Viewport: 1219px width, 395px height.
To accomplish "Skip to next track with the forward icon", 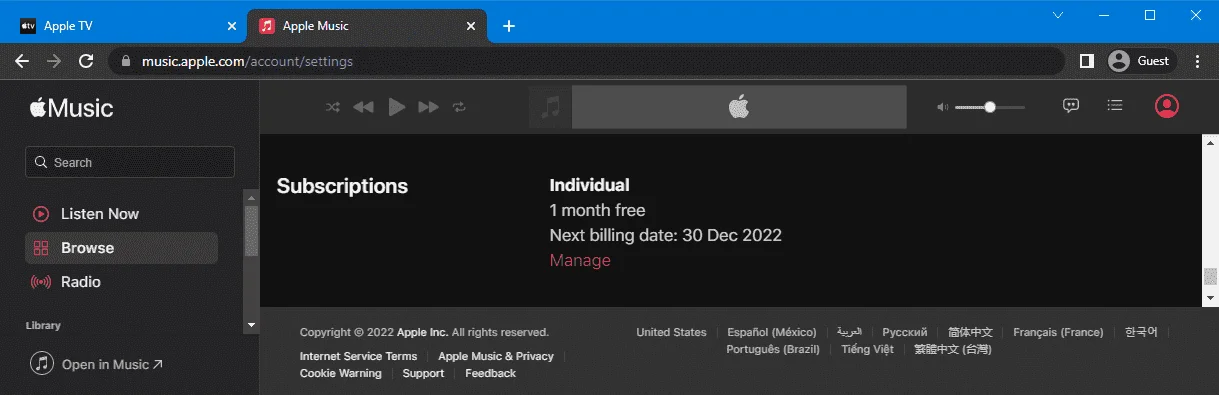I will 428,107.
